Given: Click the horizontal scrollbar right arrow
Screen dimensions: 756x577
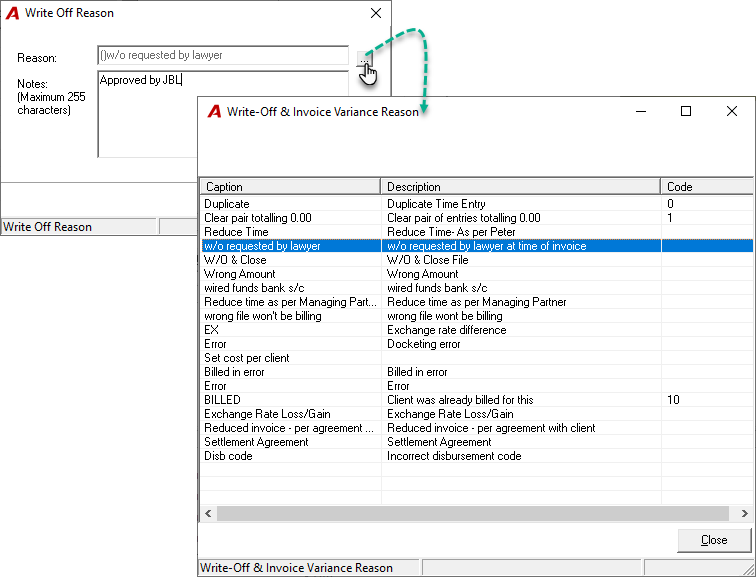Looking at the screenshot, I should [x=744, y=513].
